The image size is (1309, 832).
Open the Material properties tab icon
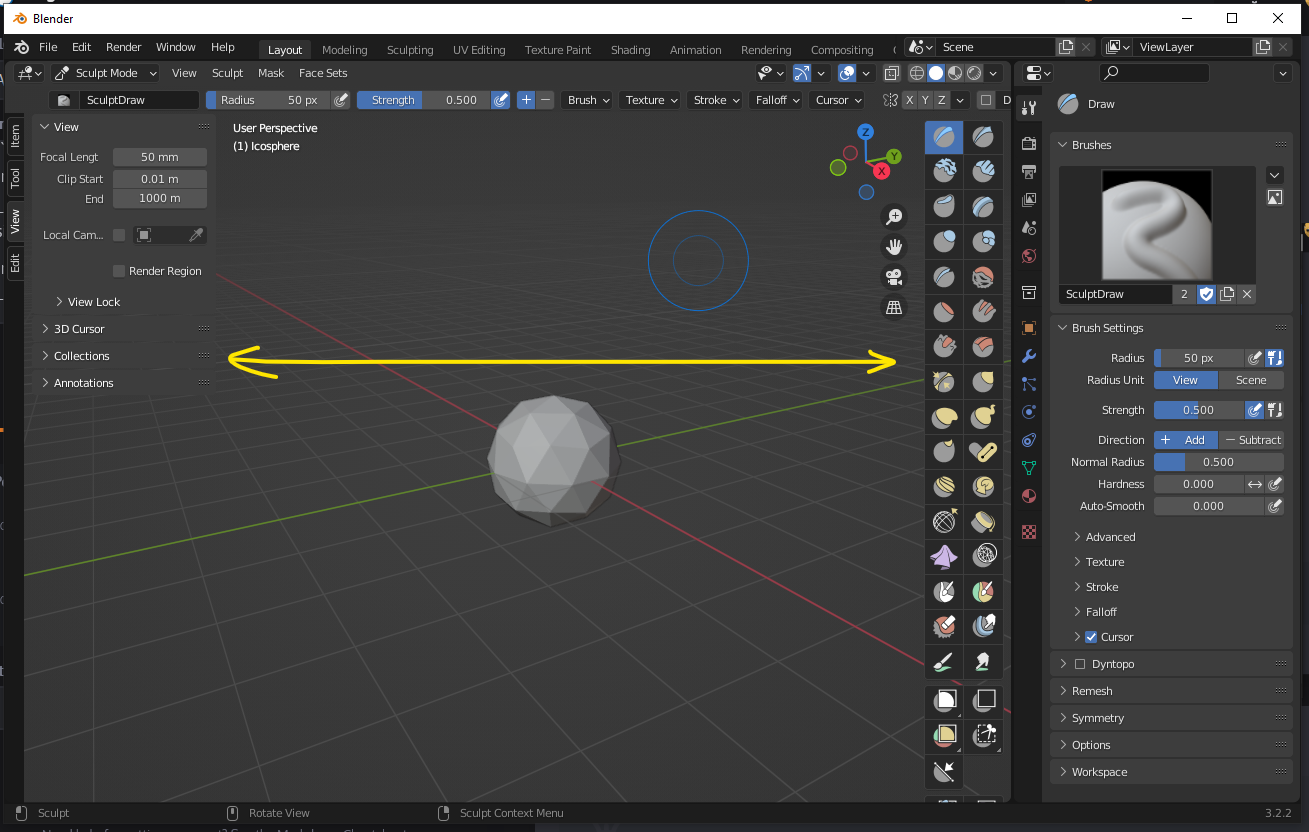[x=1029, y=496]
